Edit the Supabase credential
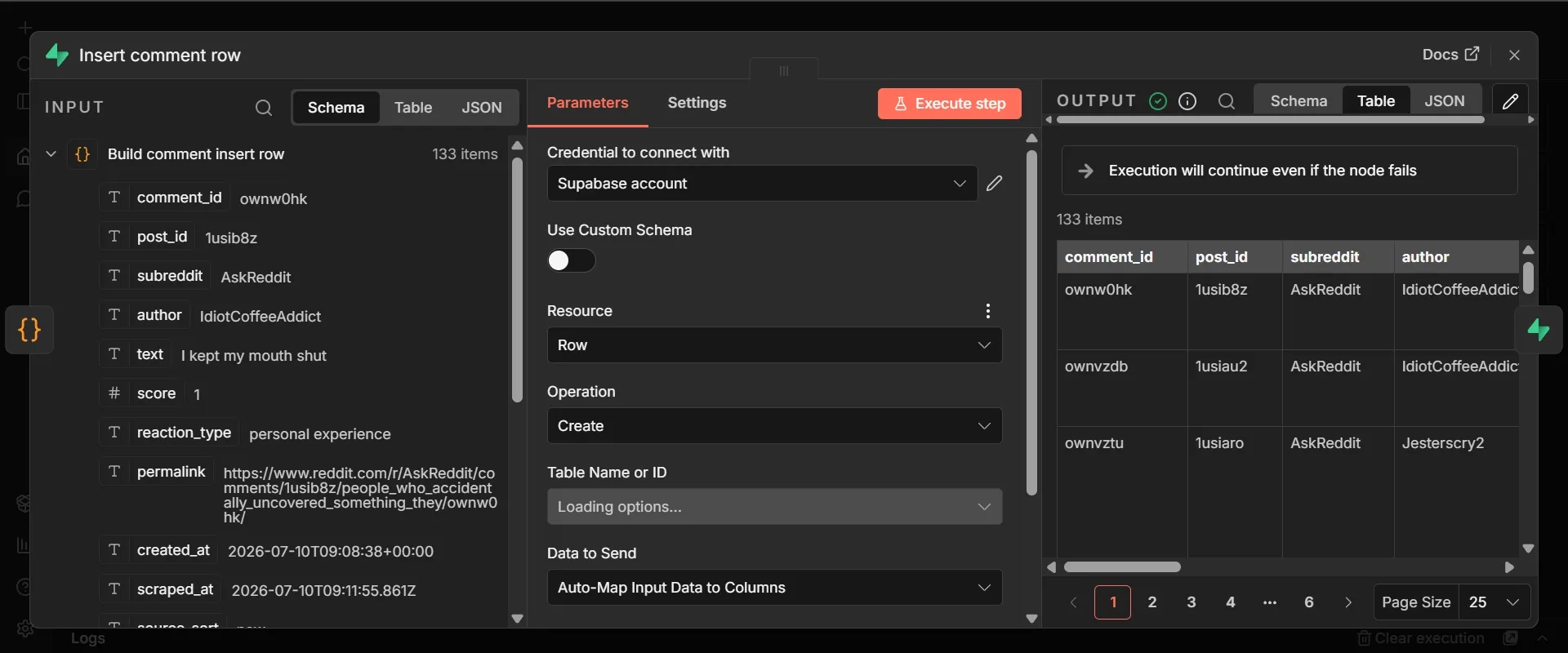Screen dimensions: 1568x653 (x=994, y=184)
